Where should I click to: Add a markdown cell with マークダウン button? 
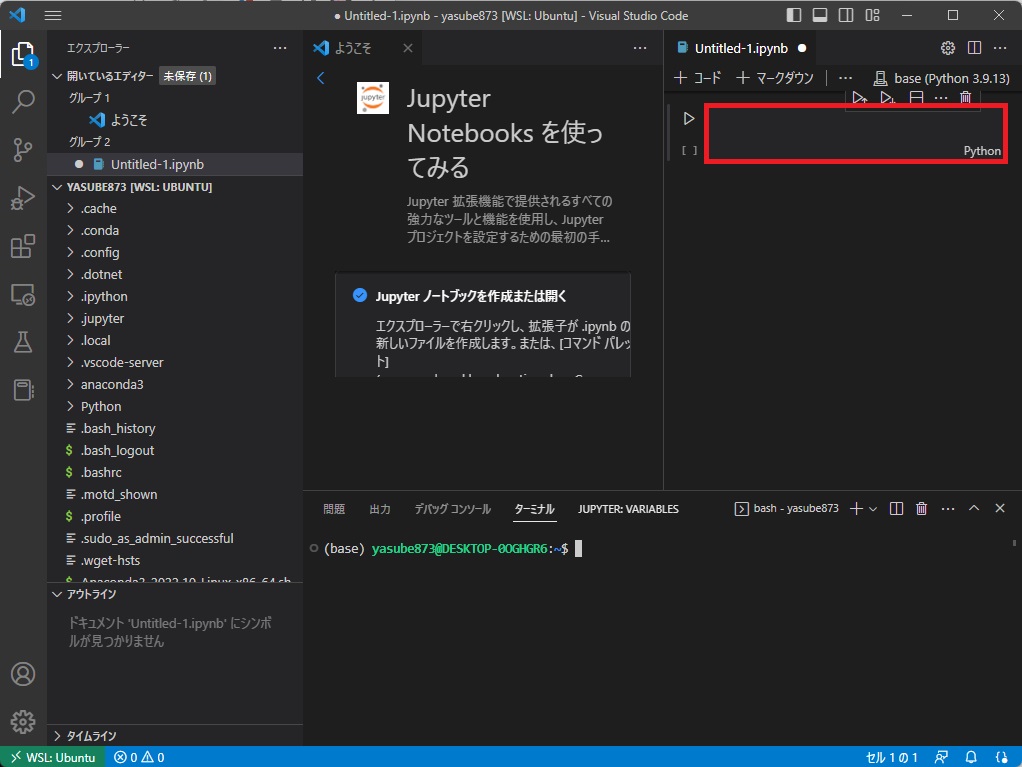(x=775, y=78)
